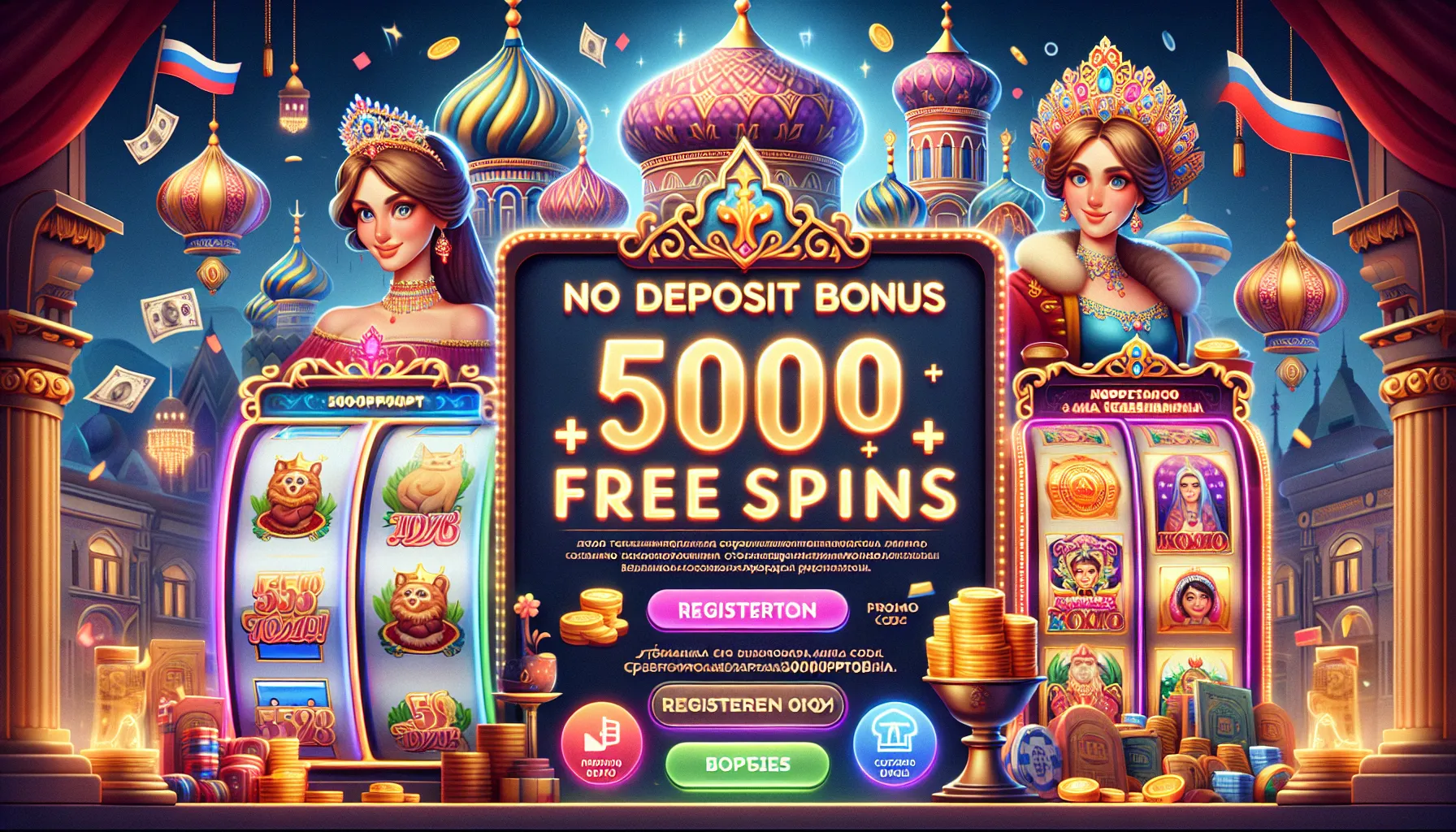Click the dark REGISTEREN button
This screenshot has width=1456, height=832.
click(747, 705)
